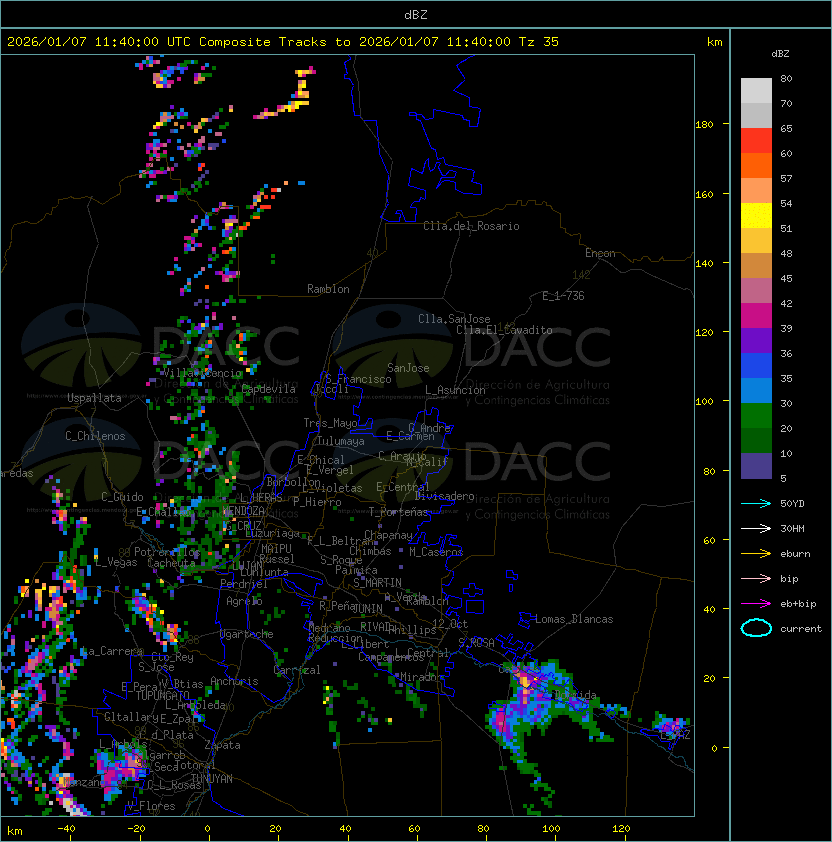The width and height of the screenshot is (832, 842).
Task: Click the white 30HM arrow icon
Action: [x=756, y=528]
